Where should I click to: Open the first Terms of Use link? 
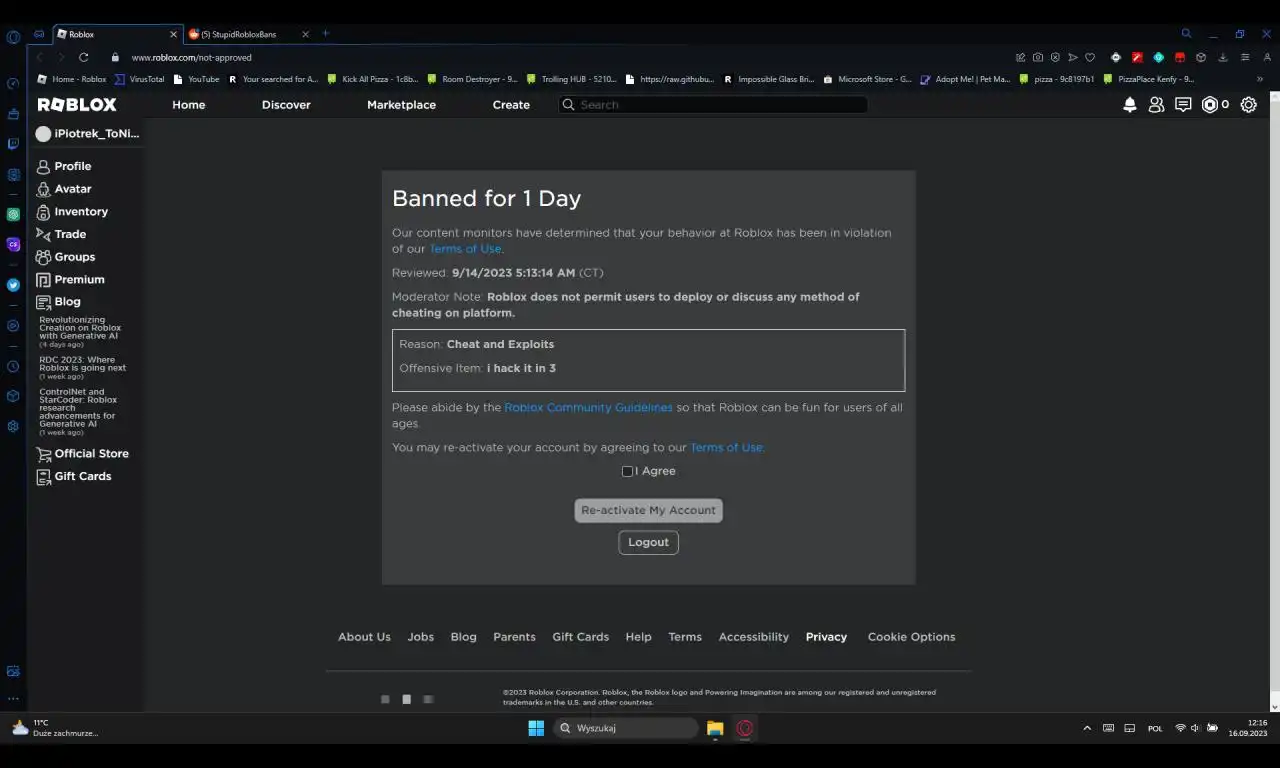[465, 249]
